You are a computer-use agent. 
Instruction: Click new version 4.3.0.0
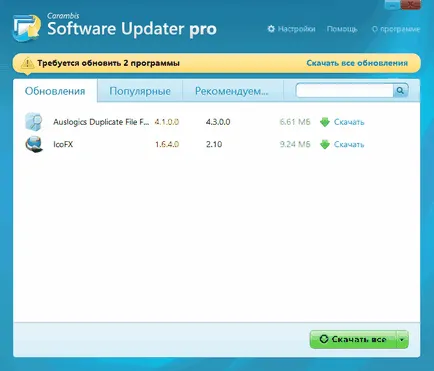(x=218, y=122)
